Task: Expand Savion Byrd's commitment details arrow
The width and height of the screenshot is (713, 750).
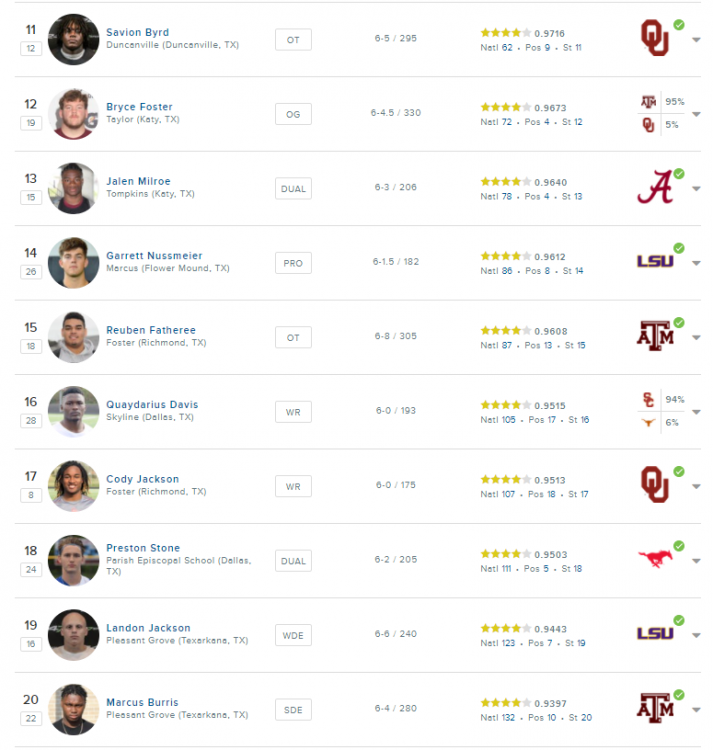Action: pyautogui.click(x=696, y=40)
